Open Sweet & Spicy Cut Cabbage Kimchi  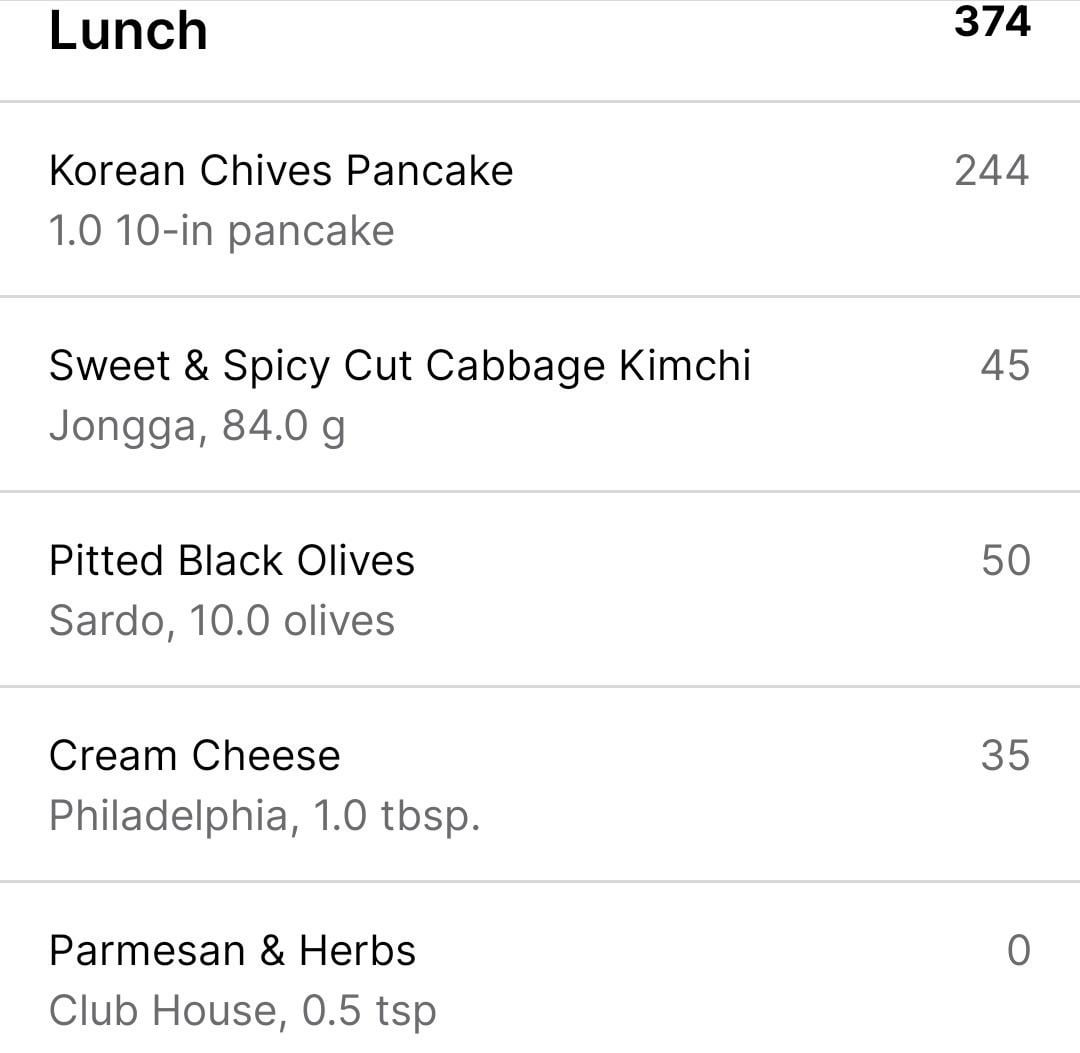(x=399, y=366)
